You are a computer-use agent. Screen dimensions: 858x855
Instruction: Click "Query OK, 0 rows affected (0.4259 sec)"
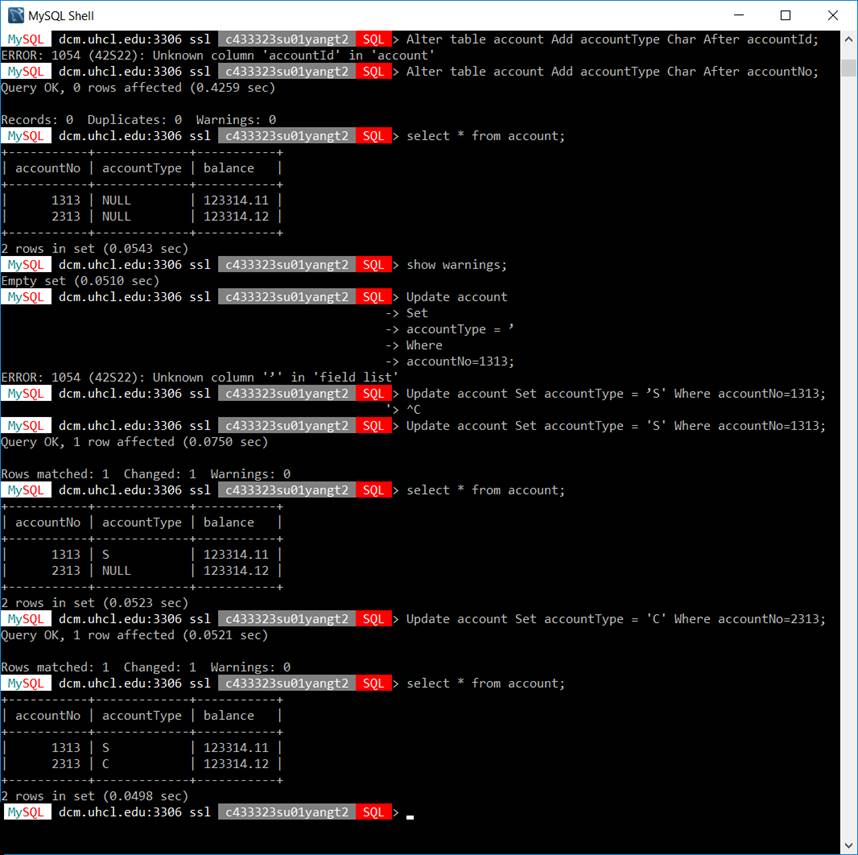[x=138, y=88]
